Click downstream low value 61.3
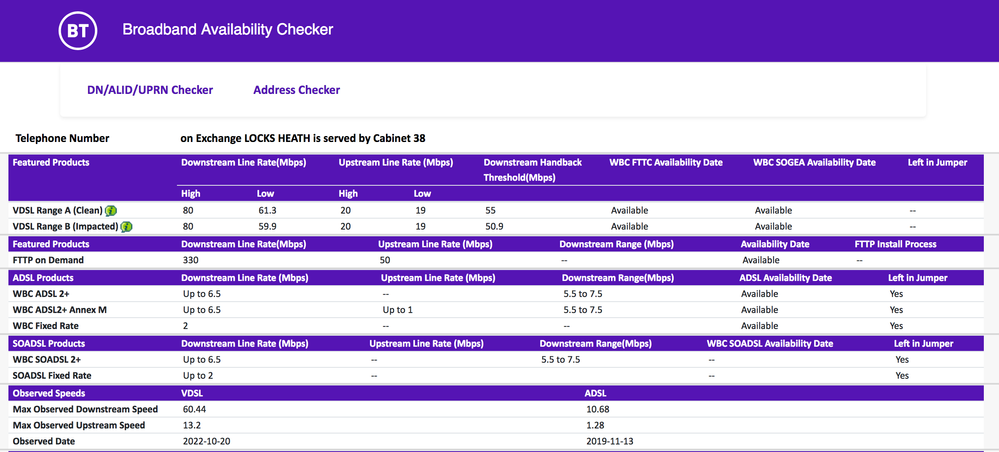Viewport: 999px width, 452px height. tap(266, 210)
